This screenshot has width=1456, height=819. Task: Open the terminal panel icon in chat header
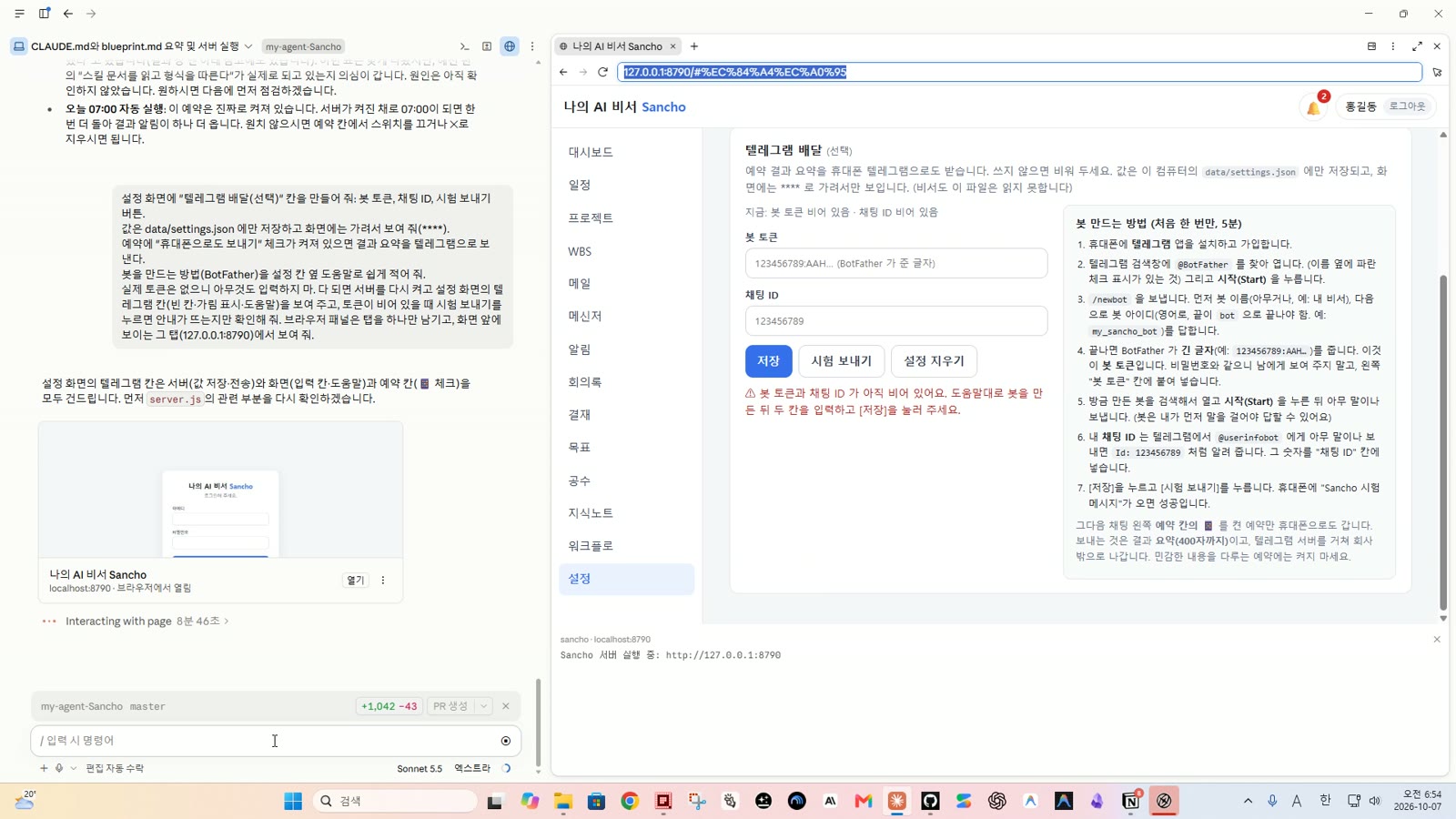pos(464,46)
